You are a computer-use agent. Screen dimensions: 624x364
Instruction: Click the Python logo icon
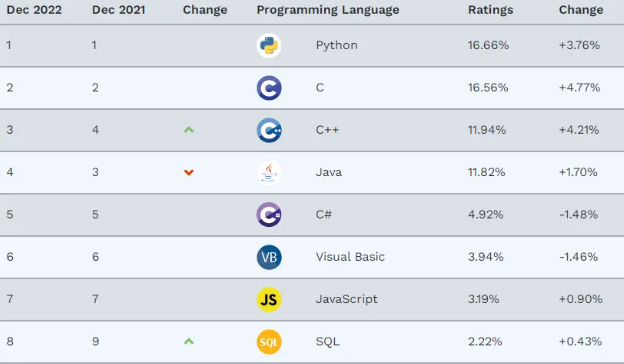[x=269, y=45]
